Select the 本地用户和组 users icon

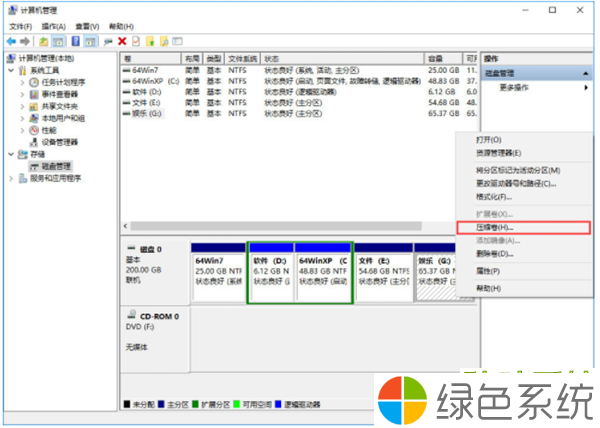point(34,118)
